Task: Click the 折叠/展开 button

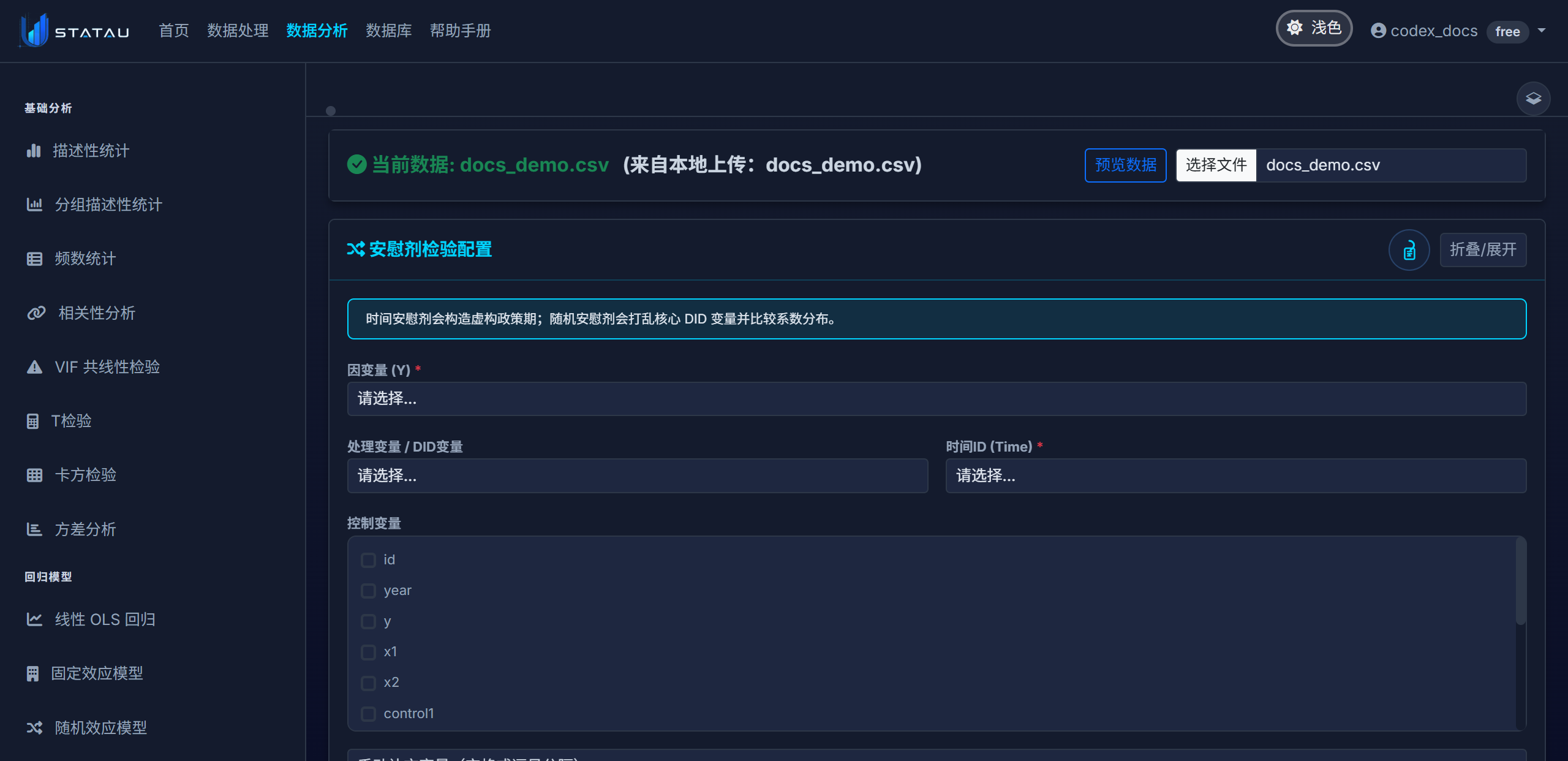Action: click(x=1483, y=250)
